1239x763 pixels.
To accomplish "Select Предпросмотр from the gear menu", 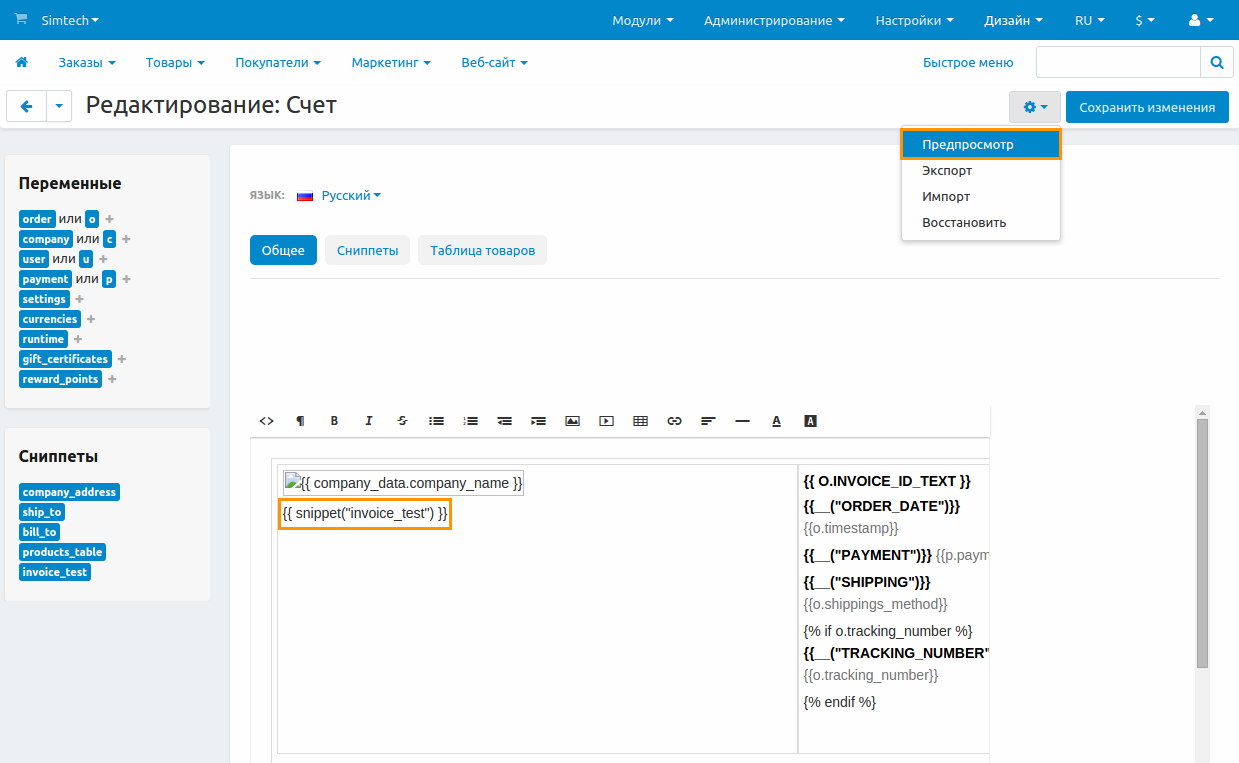I will 968,145.
